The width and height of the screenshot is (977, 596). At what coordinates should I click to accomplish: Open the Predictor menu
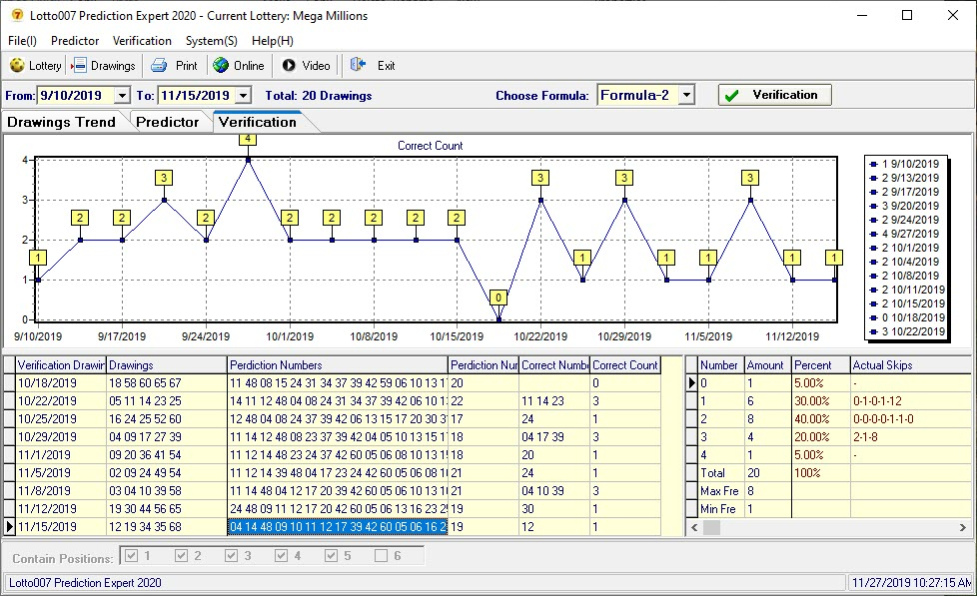coord(75,40)
